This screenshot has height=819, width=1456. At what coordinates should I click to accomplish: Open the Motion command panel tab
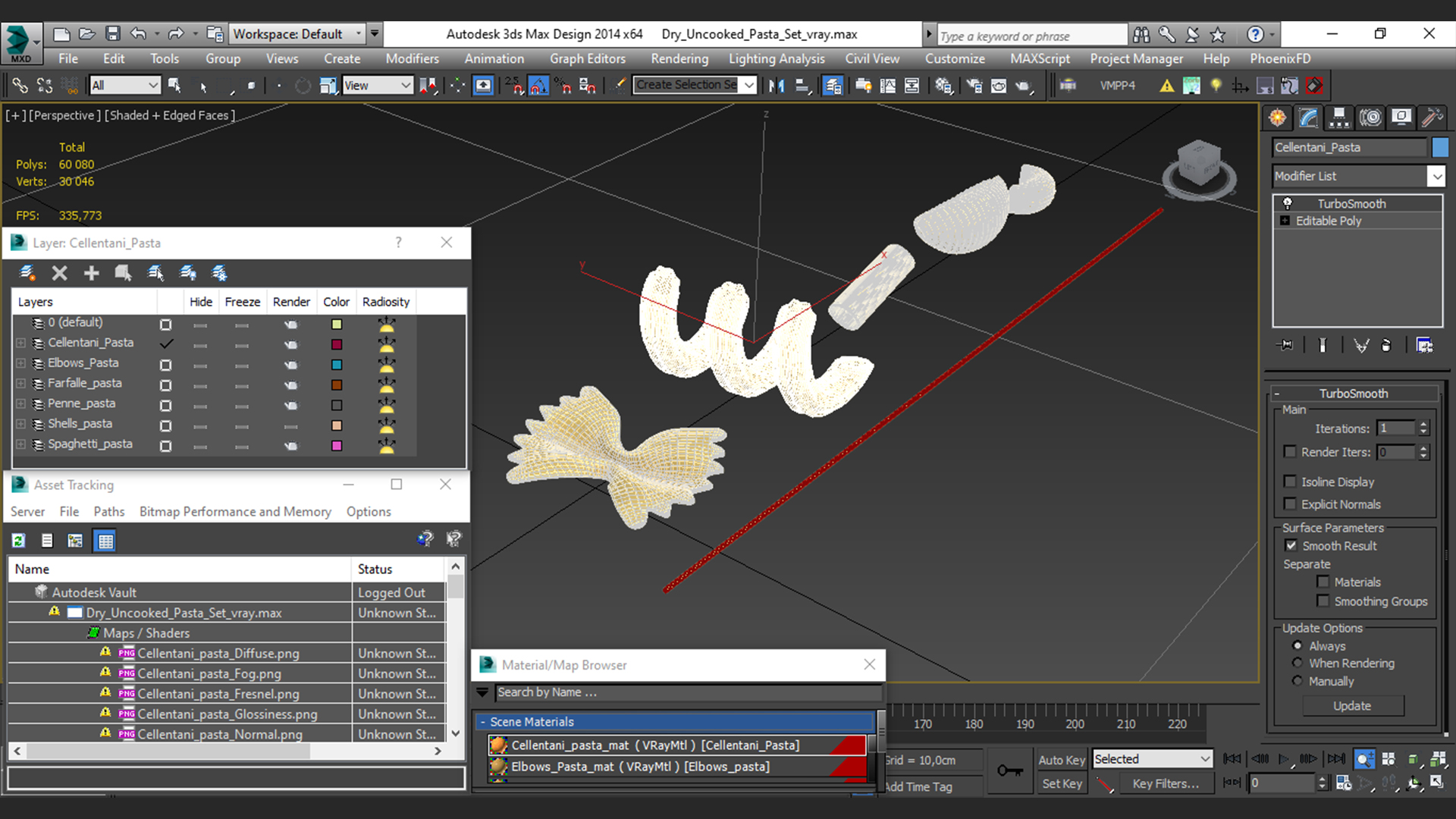1370,118
